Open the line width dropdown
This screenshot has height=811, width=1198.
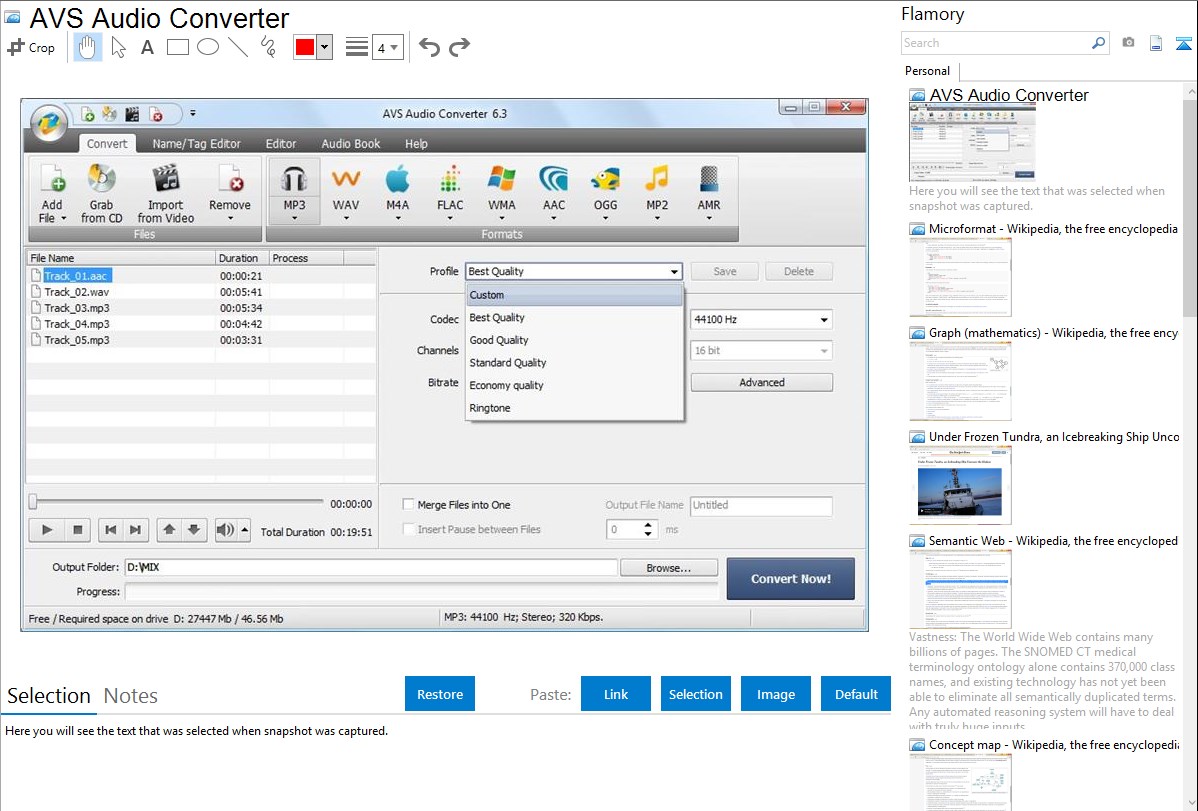click(x=387, y=47)
